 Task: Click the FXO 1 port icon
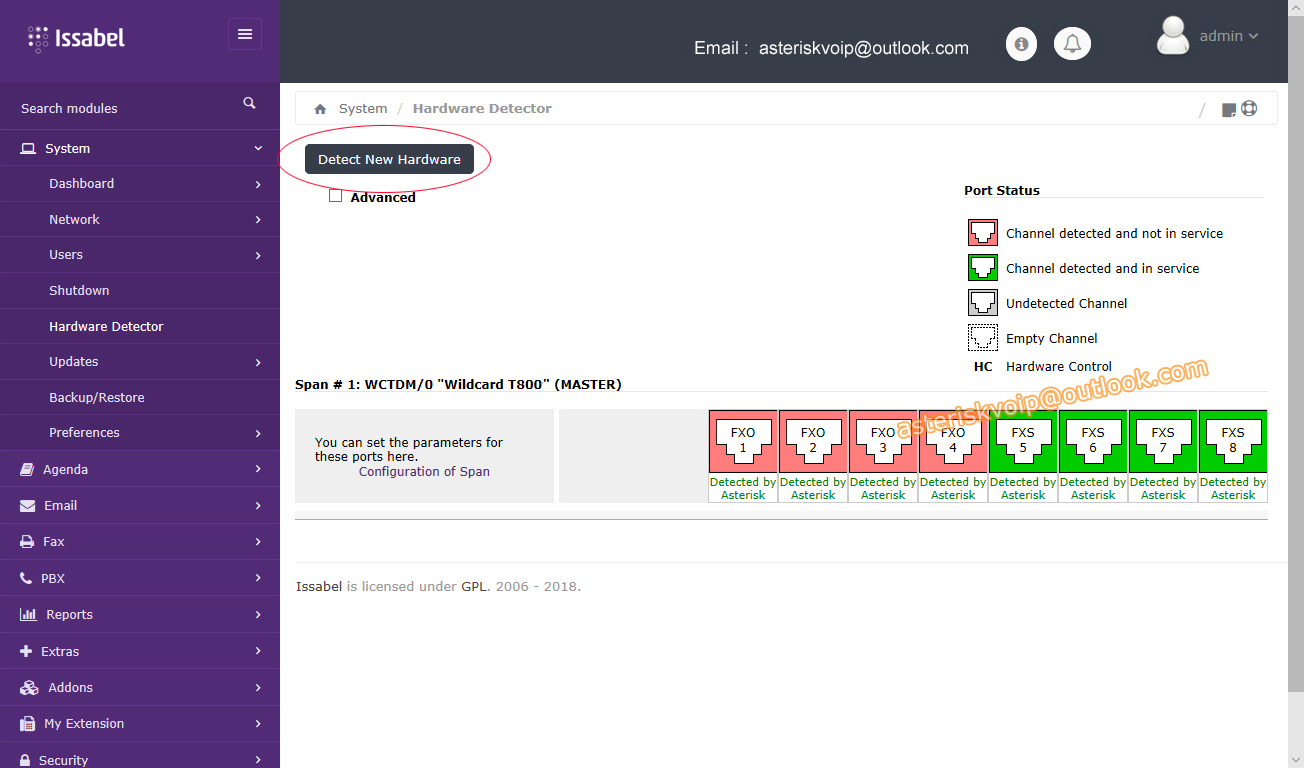(x=743, y=441)
